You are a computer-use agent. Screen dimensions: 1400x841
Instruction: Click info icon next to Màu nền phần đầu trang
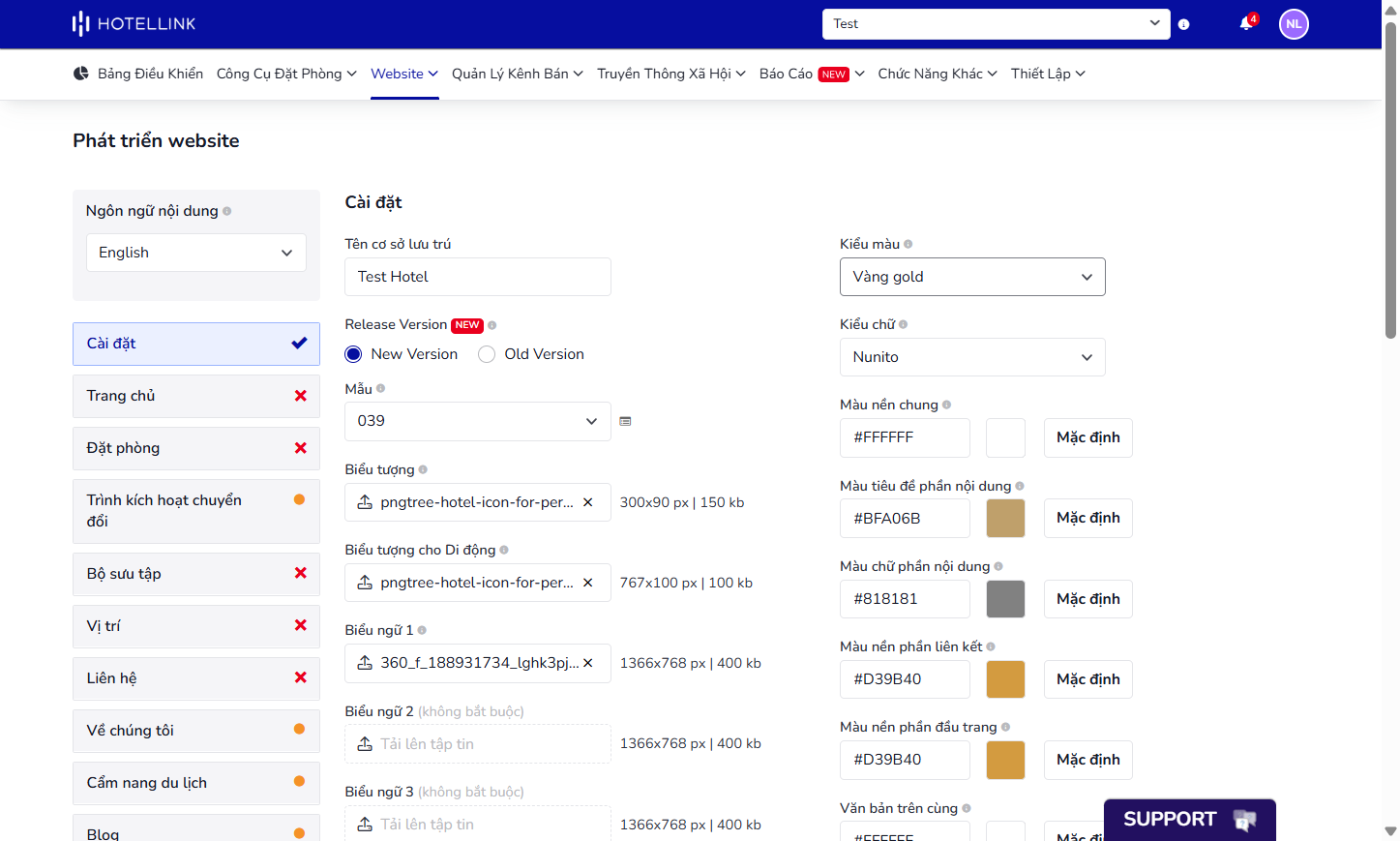pos(1005,727)
